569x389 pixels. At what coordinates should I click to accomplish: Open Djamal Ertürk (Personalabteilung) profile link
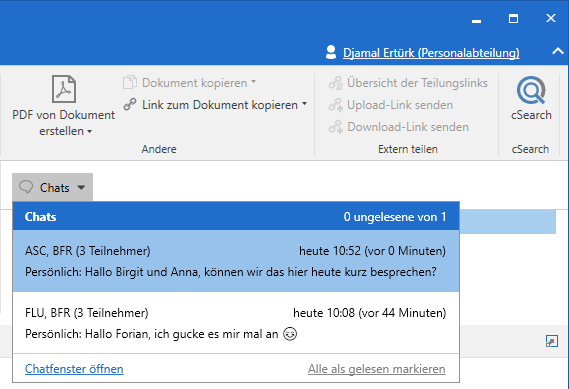[431, 53]
